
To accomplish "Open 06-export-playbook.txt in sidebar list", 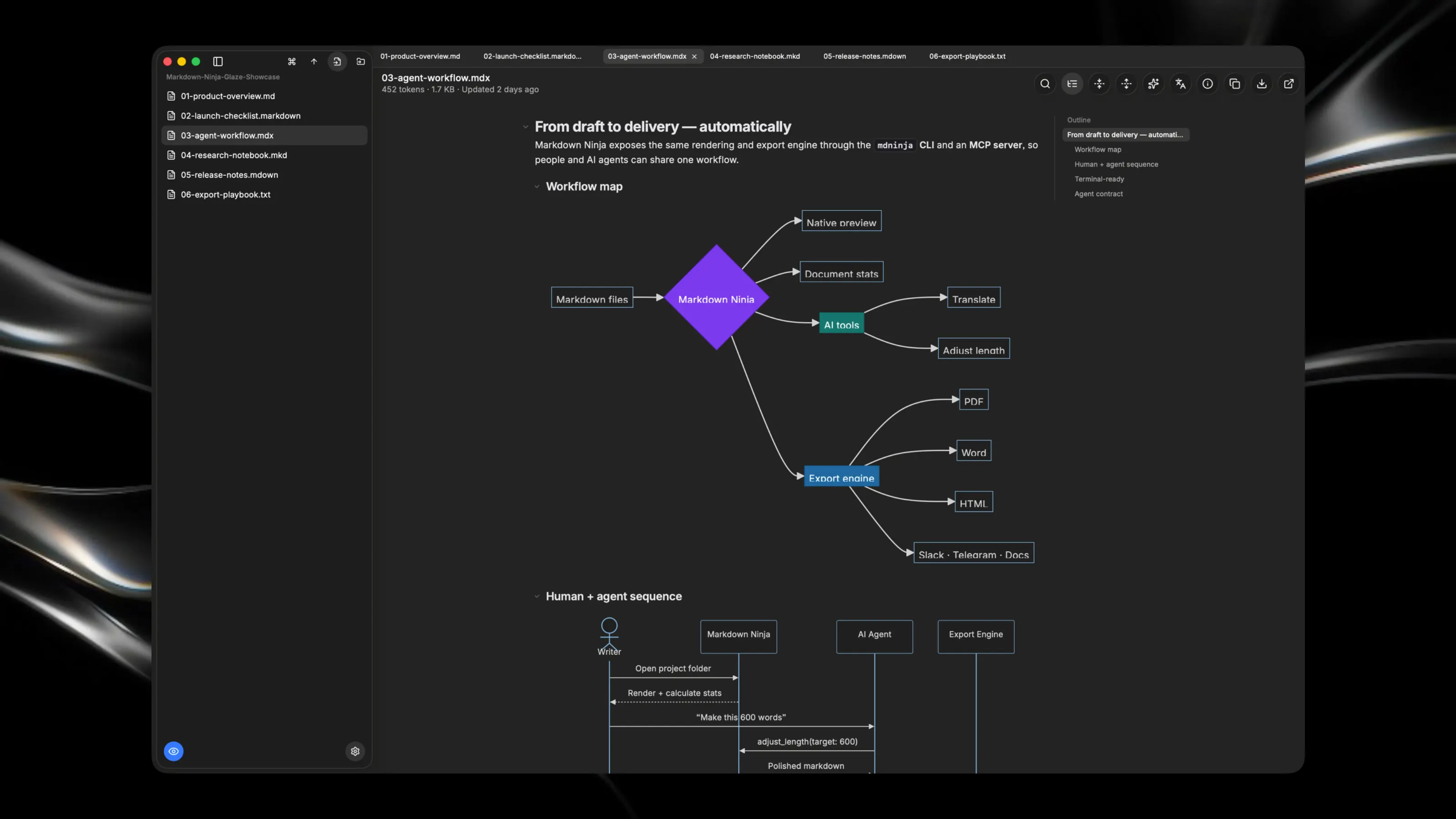I will click(x=264, y=194).
